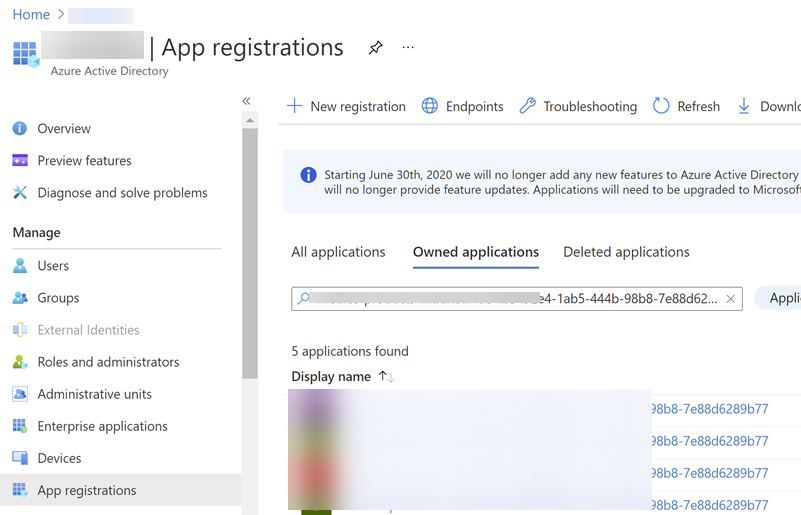Click the sidebar scrollbar up arrow

tap(250, 121)
